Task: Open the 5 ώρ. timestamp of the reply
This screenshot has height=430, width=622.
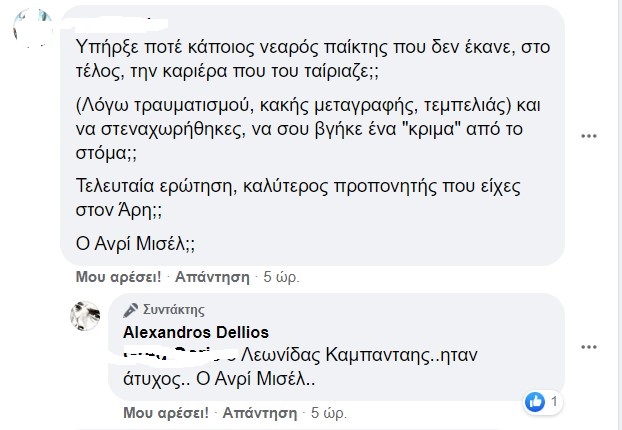Action: coord(329,413)
